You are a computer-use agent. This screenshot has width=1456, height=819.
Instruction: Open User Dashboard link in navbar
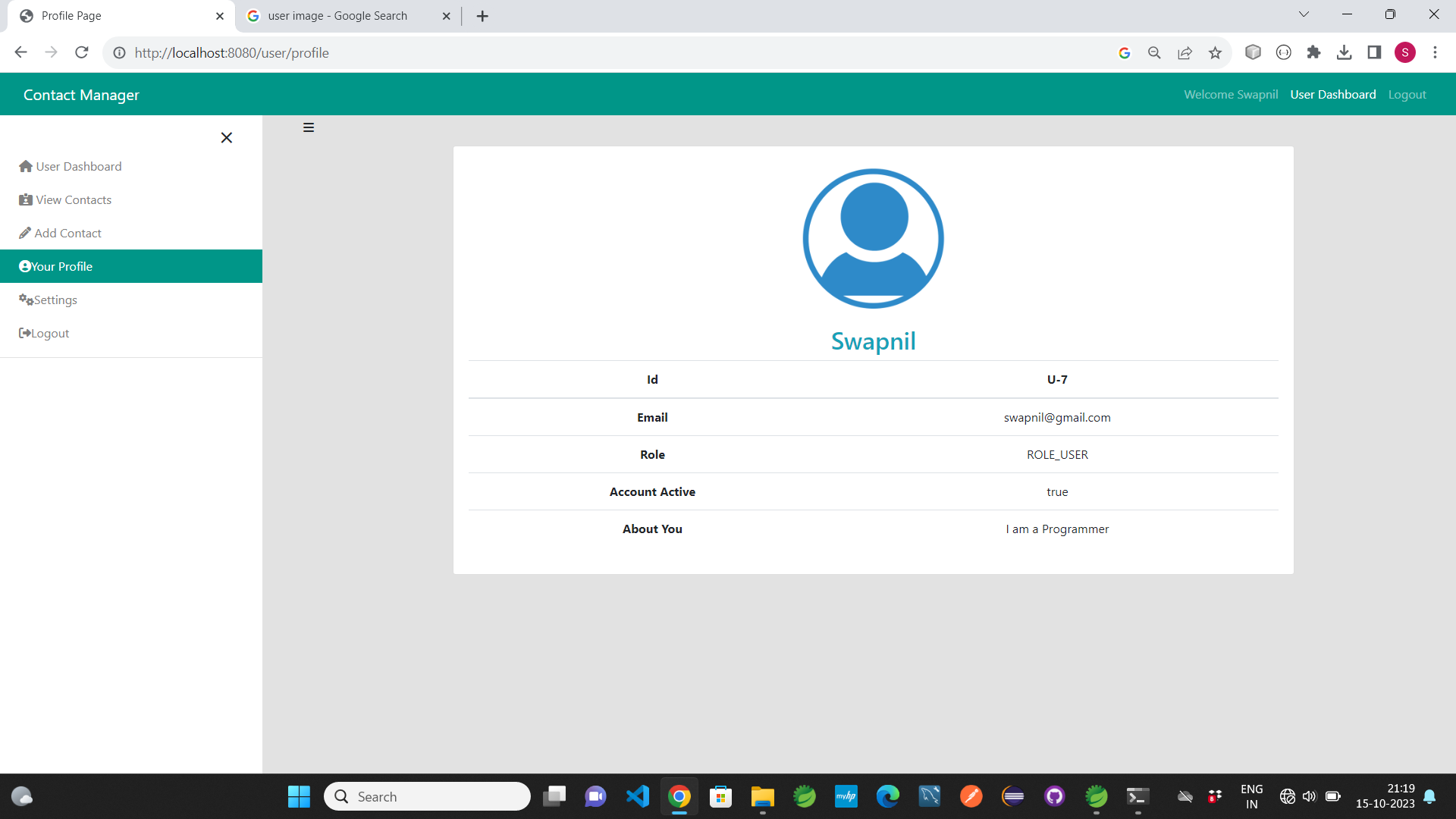click(x=1332, y=94)
